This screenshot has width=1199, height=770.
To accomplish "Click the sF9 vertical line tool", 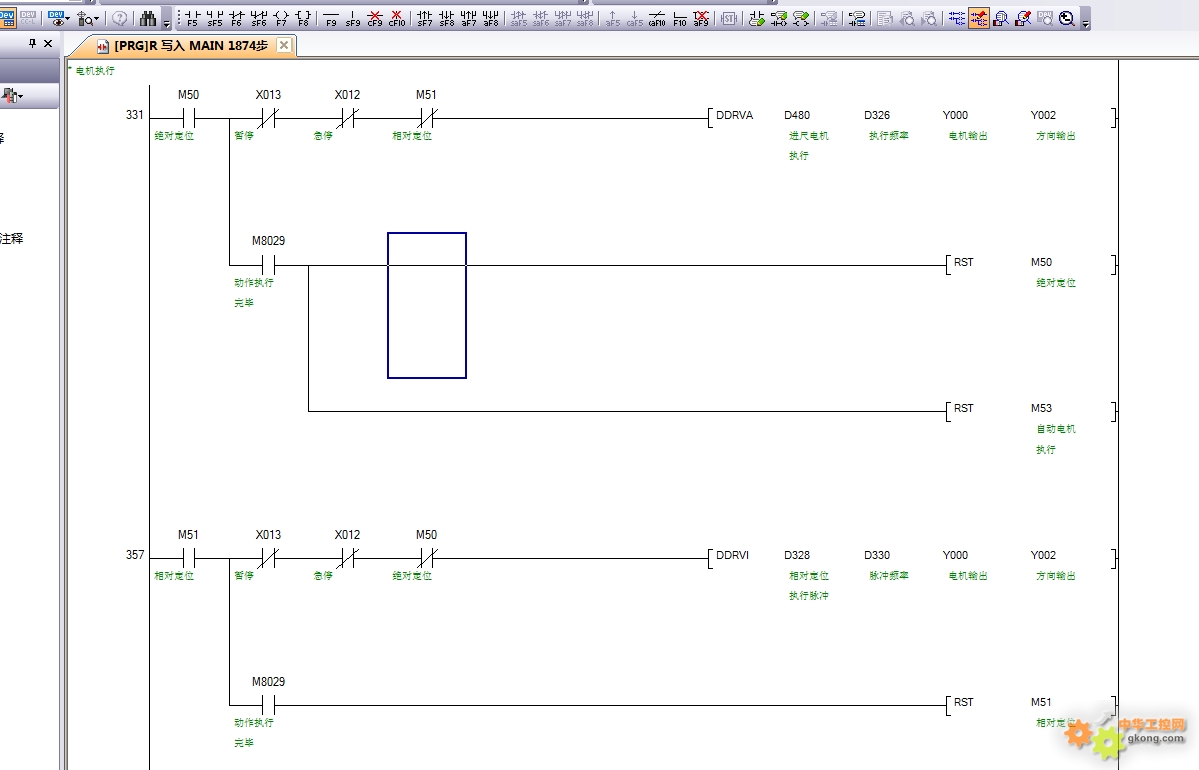I will click(353, 18).
